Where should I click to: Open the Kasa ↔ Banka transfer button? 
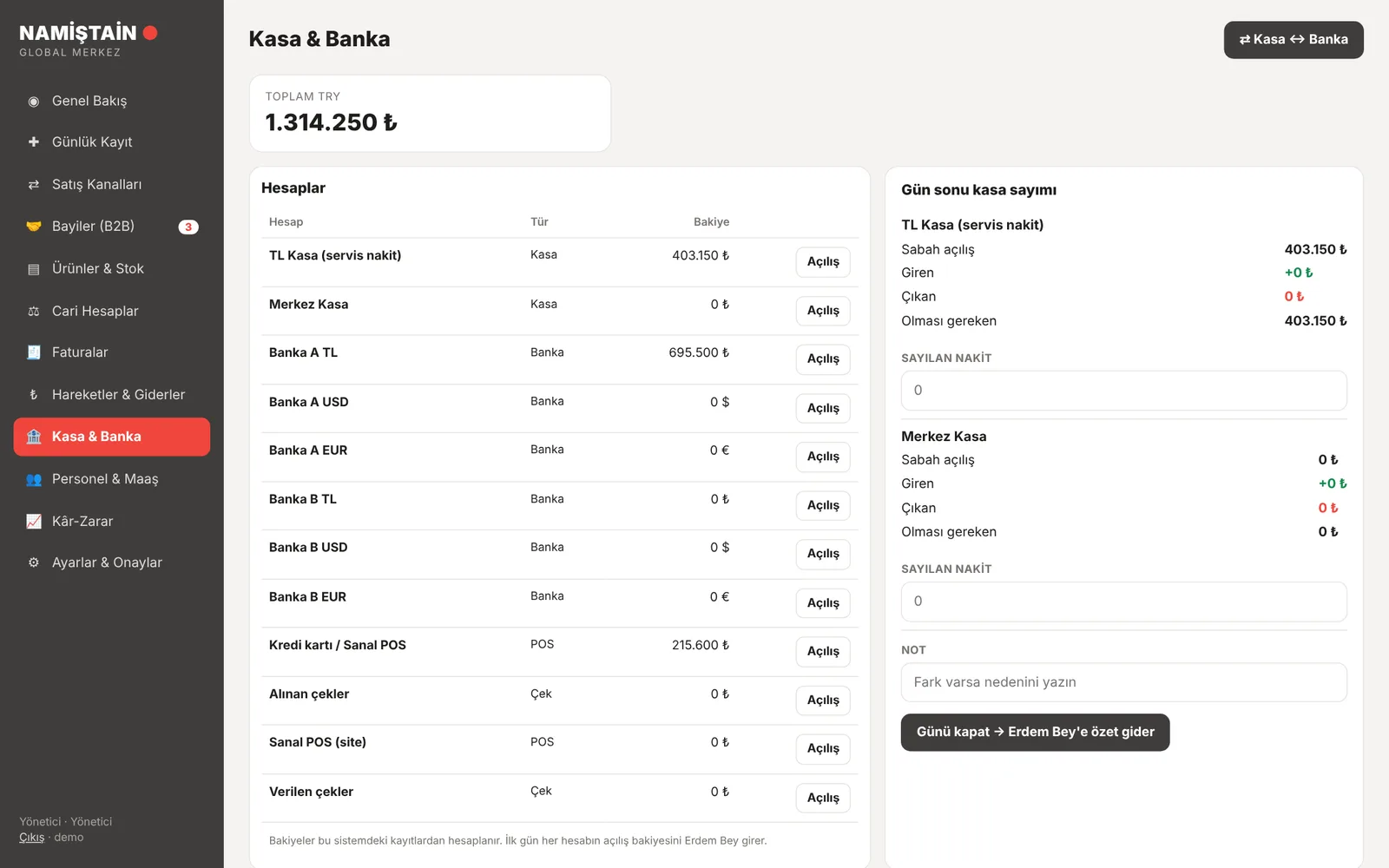pos(1294,40)
